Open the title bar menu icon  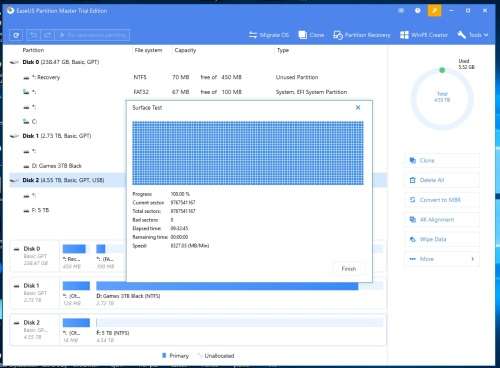(x=401, y=11)
